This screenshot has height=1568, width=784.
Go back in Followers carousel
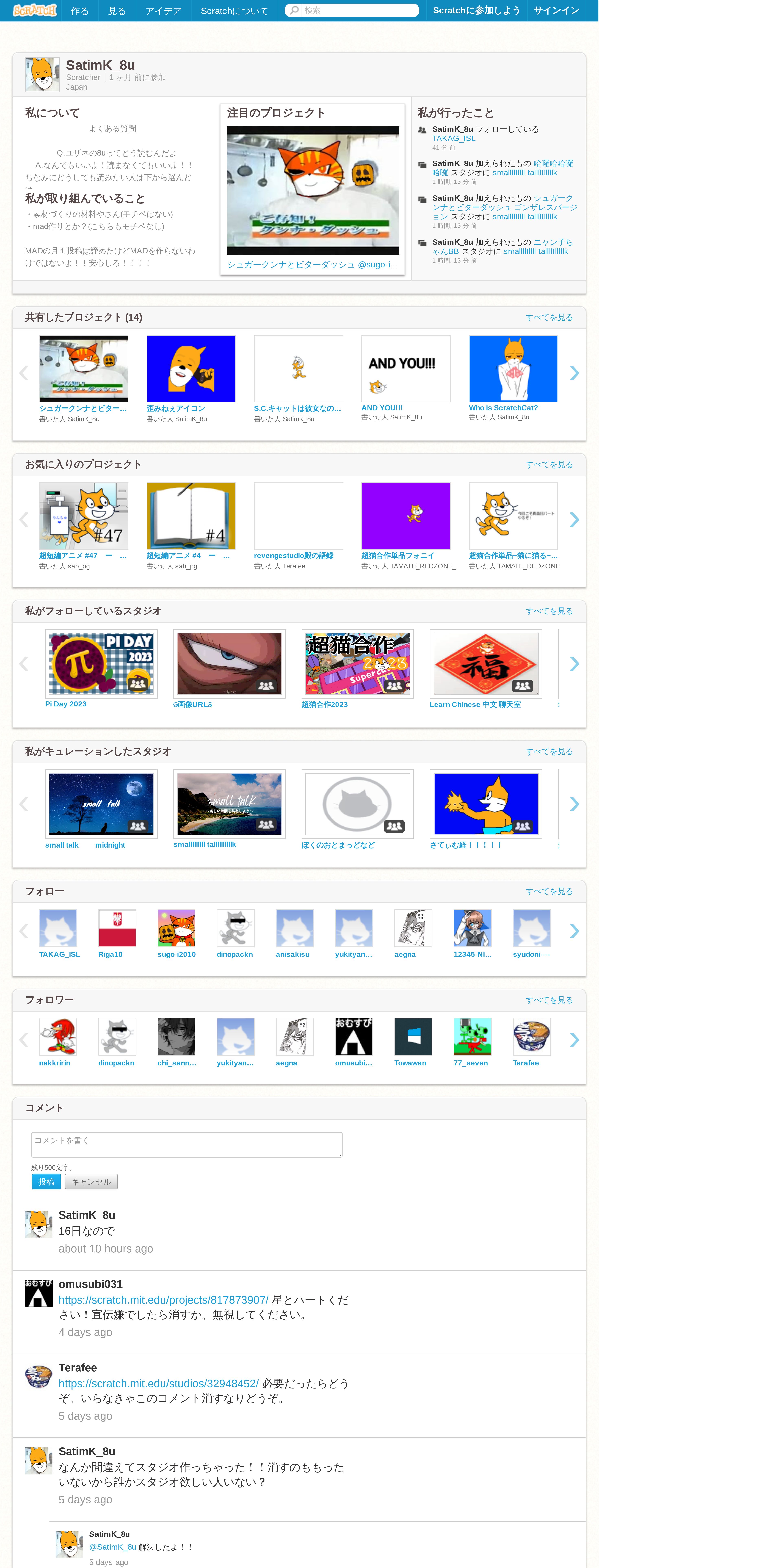click(24, 1040)
